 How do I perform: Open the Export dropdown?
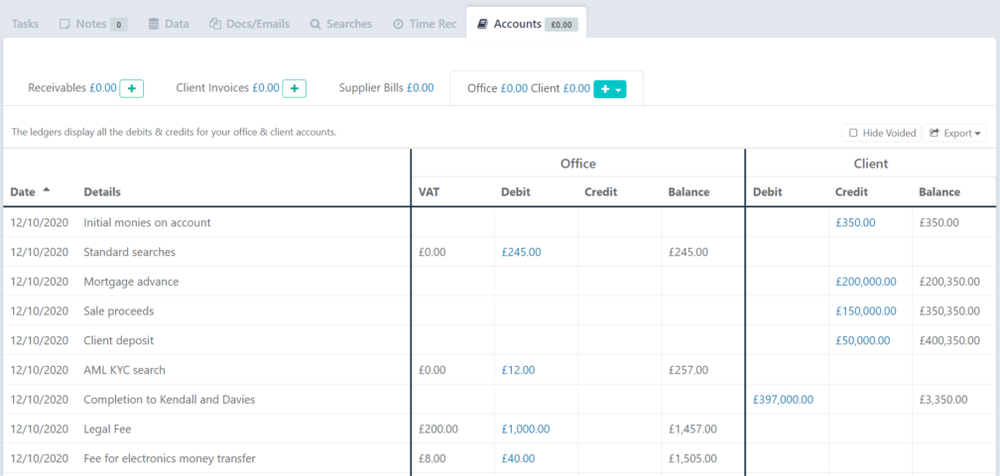pos(955,132)
